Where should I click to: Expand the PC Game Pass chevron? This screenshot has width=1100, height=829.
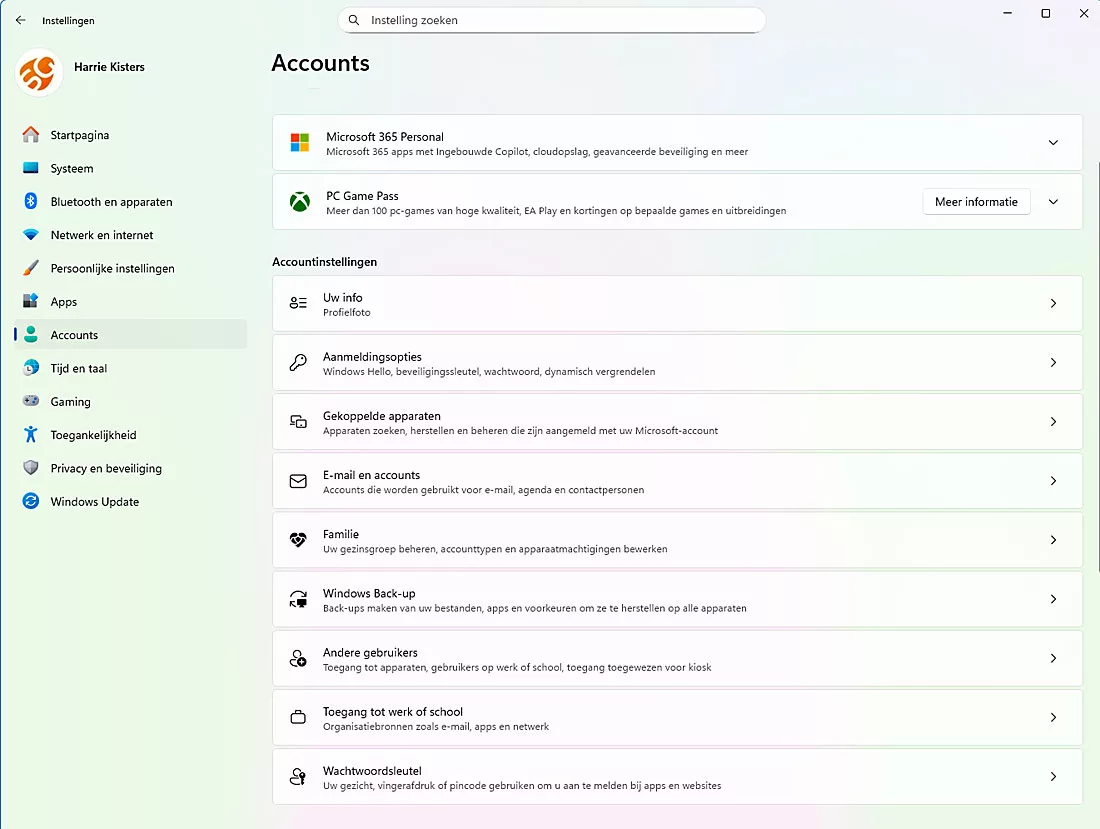(x=1053, y=202)
